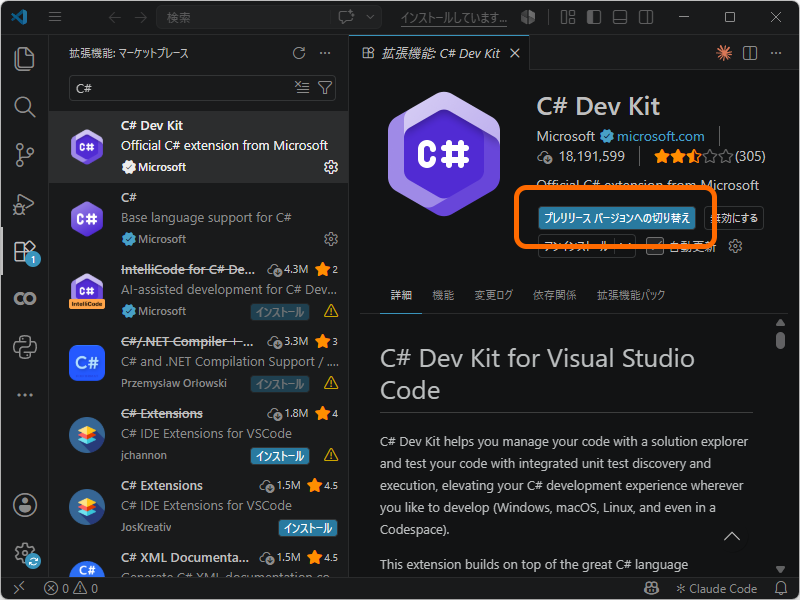Open the hamburger application menu

[x=55, y=17]
